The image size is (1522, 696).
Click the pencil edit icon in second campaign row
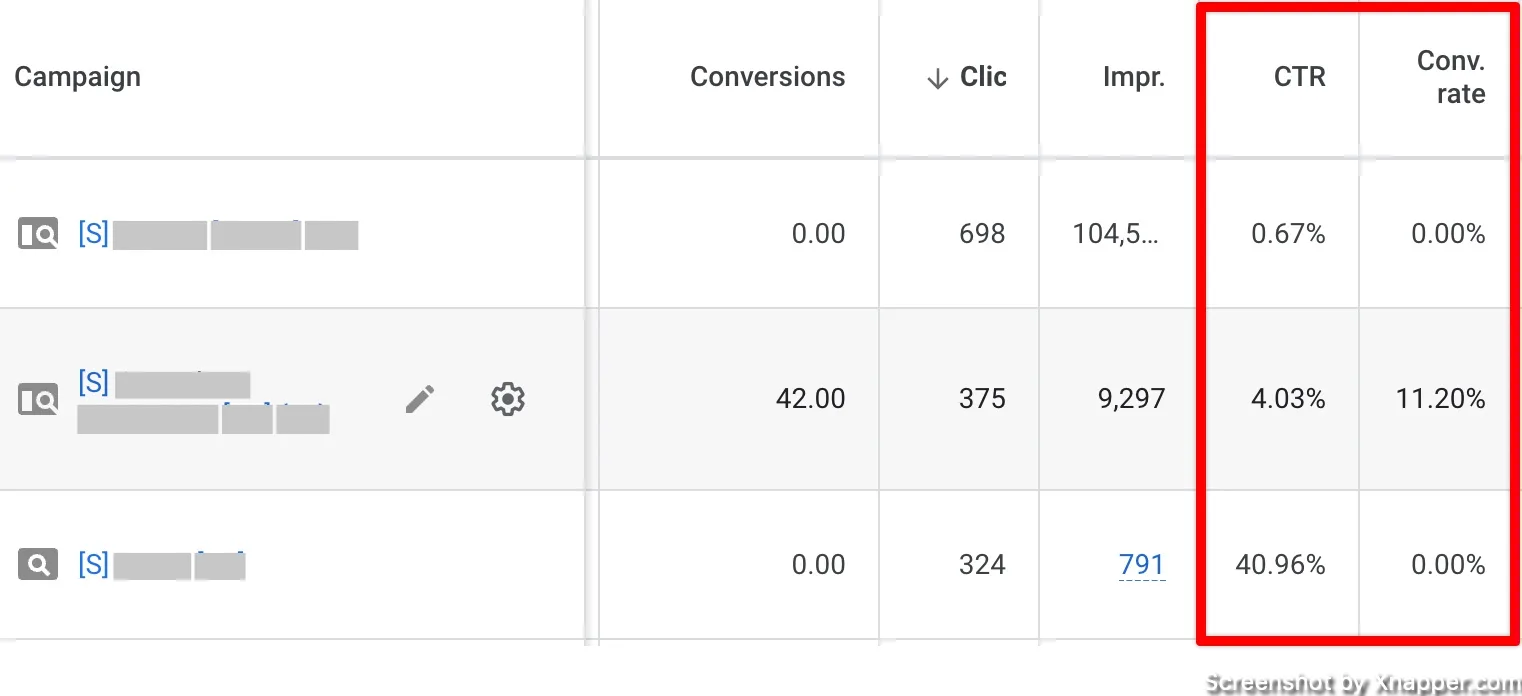[x=420, y=400]
